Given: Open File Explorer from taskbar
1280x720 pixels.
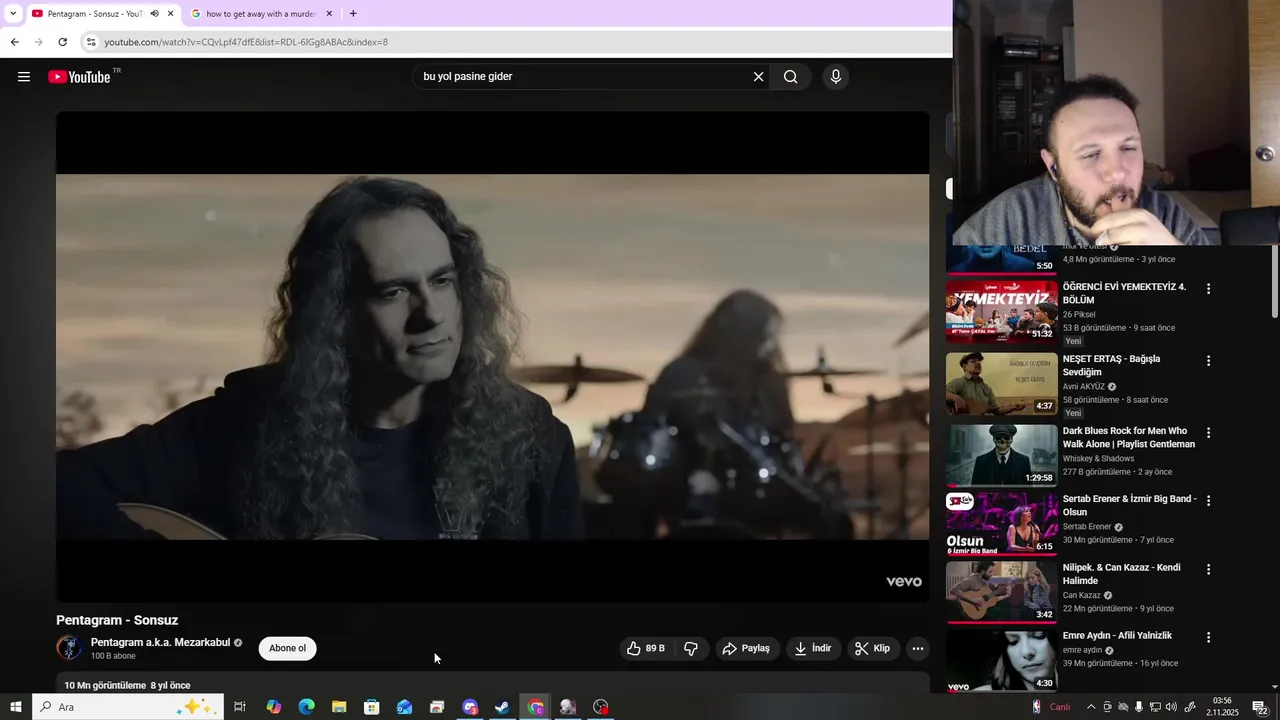Looking at the screenshot, I should [x=339, y=707].
